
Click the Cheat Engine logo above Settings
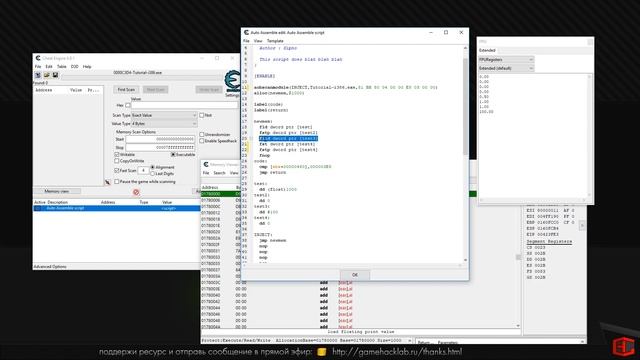tap(233, 81)
